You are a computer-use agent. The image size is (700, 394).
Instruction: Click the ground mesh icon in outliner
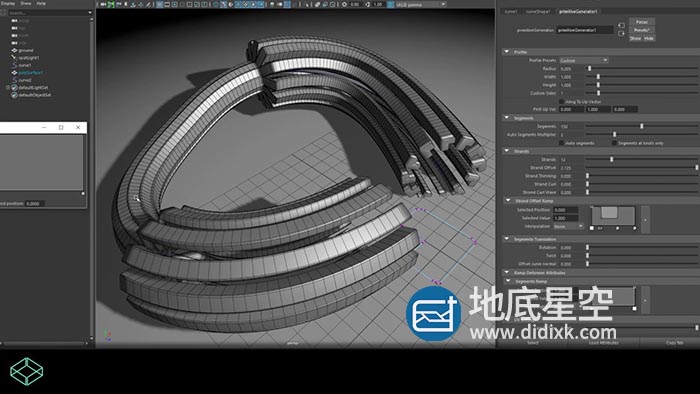[x=14, y=50]
